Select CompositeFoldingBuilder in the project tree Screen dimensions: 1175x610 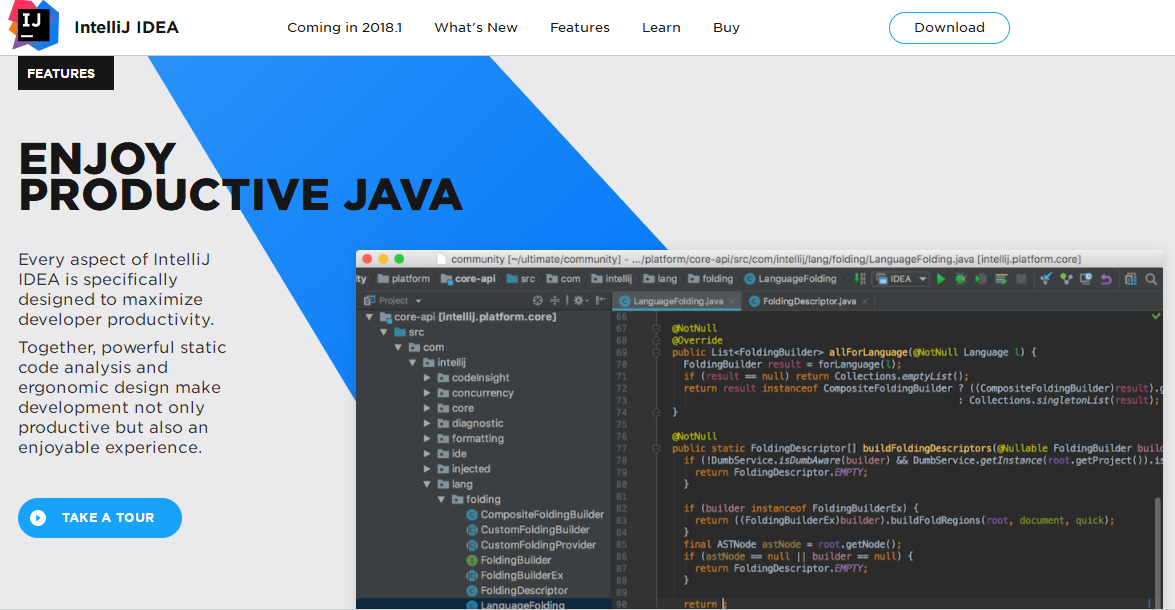(535, 514)
